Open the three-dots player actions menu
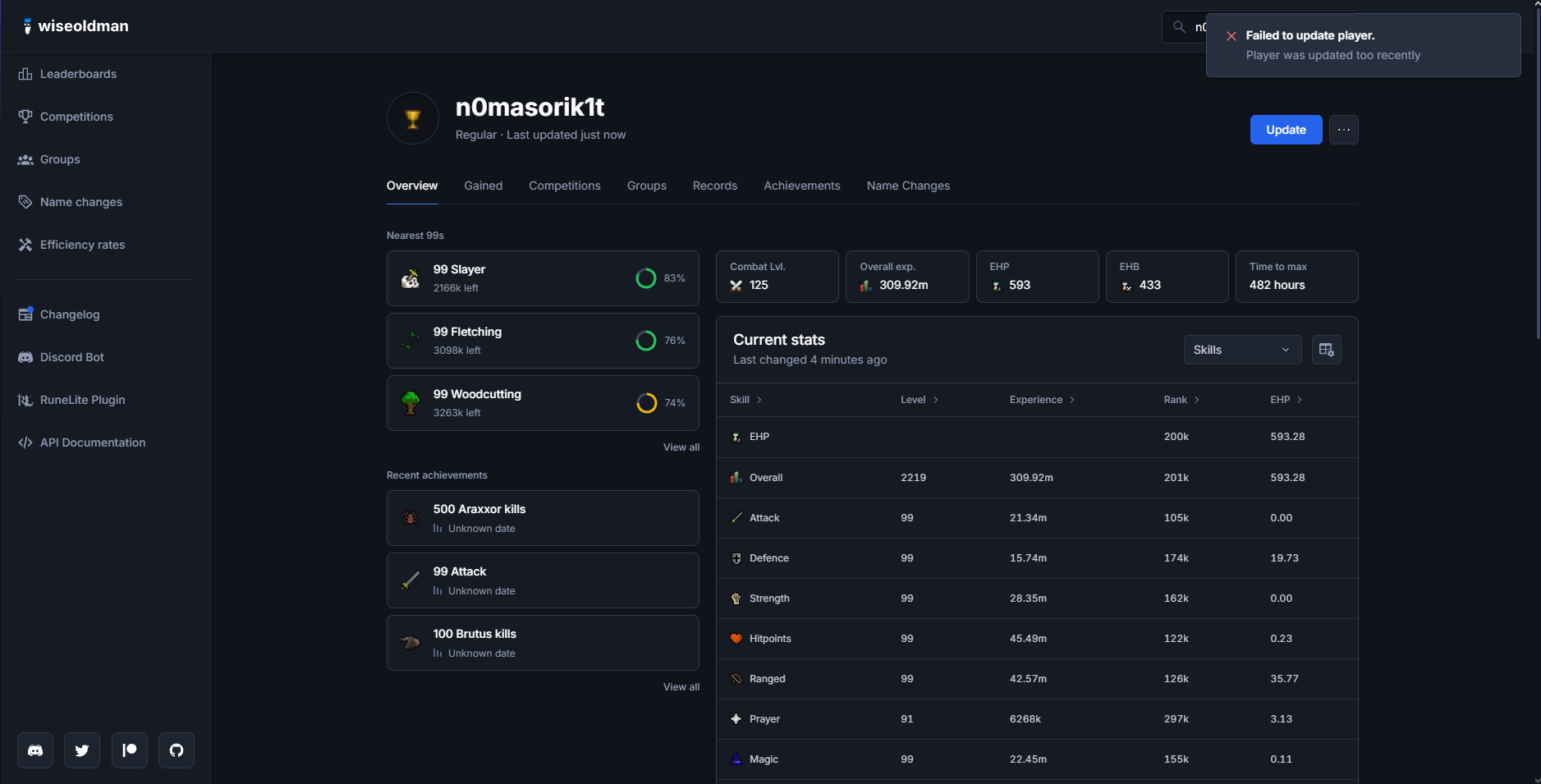Viewport: 1541px width, 784px height. coord(1343,130)
